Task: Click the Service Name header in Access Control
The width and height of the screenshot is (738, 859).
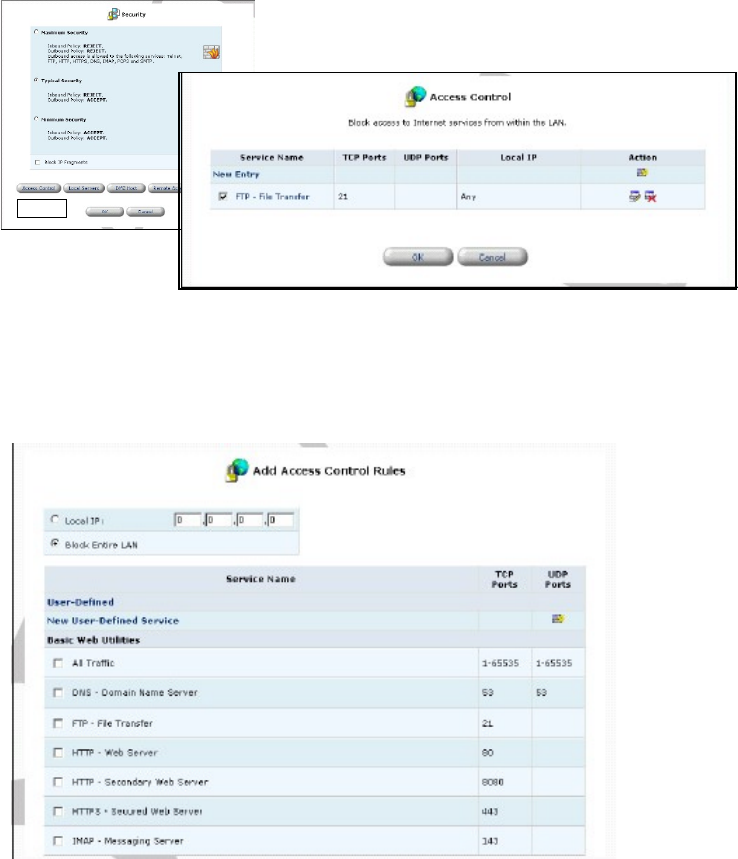Action: coord(272,157)
